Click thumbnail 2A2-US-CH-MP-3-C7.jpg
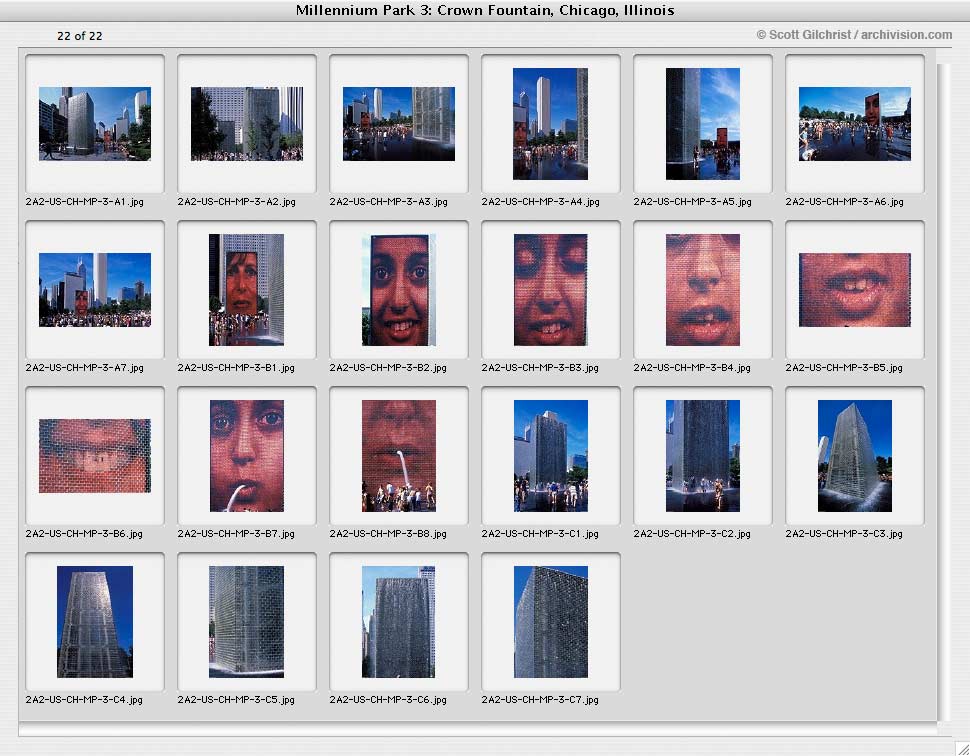 pyautogui.click(x=551, y=622)
